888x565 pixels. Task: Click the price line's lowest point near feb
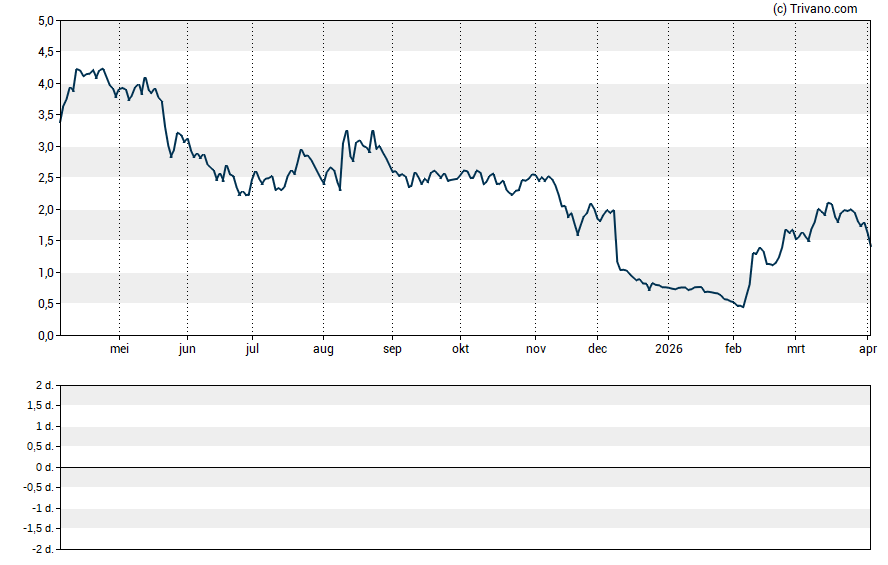pos(742,307)
